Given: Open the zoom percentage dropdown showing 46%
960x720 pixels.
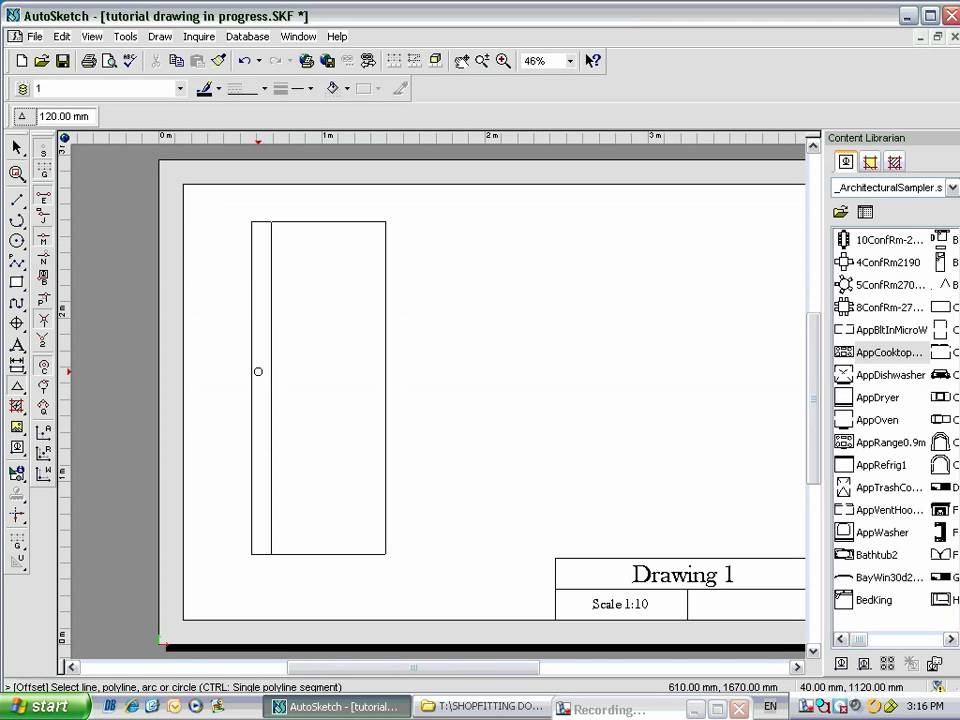Looking at the screenshot, I should click(x=569, y=60).
